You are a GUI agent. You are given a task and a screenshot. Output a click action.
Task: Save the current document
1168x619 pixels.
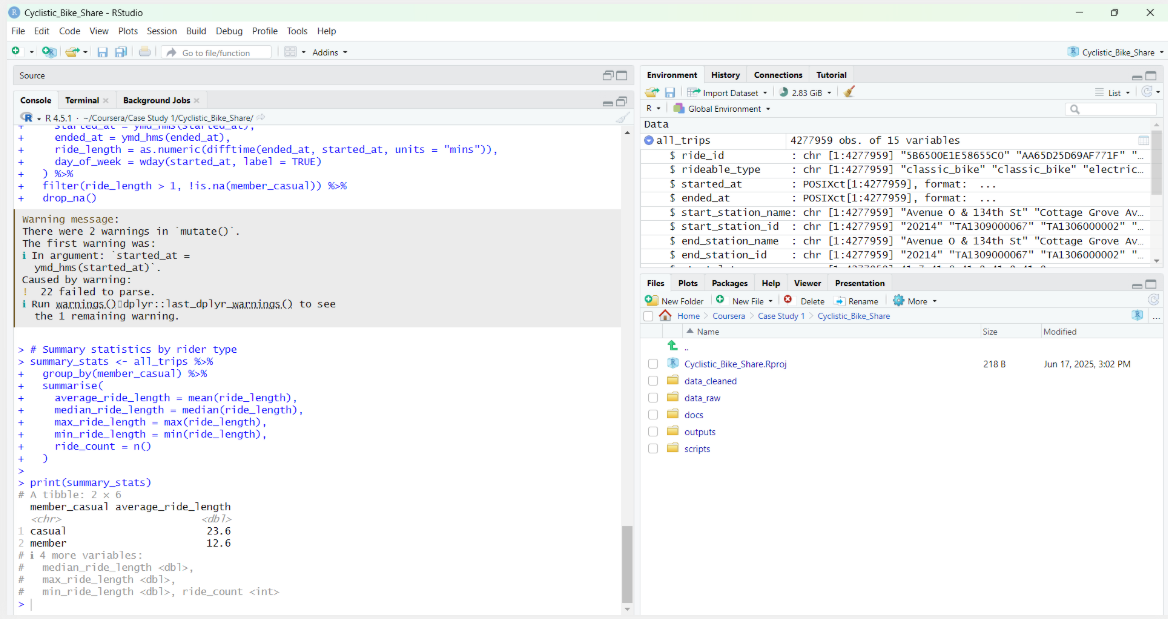pos(102,51)
